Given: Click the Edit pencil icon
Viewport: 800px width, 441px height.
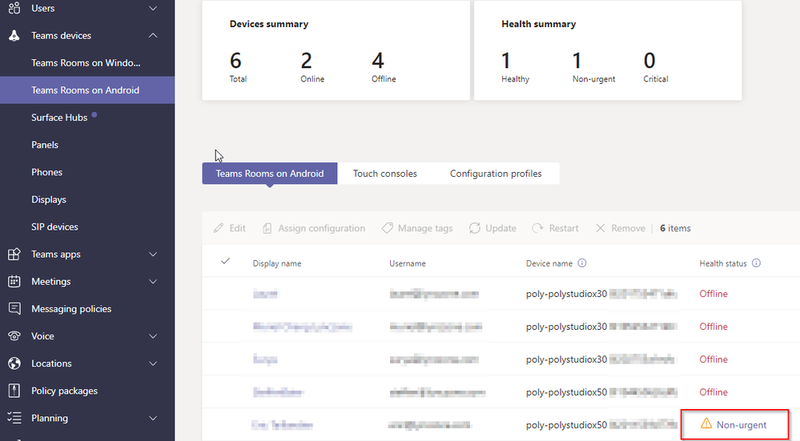Looking at the screenshot, I should click(x=218, y=228).
